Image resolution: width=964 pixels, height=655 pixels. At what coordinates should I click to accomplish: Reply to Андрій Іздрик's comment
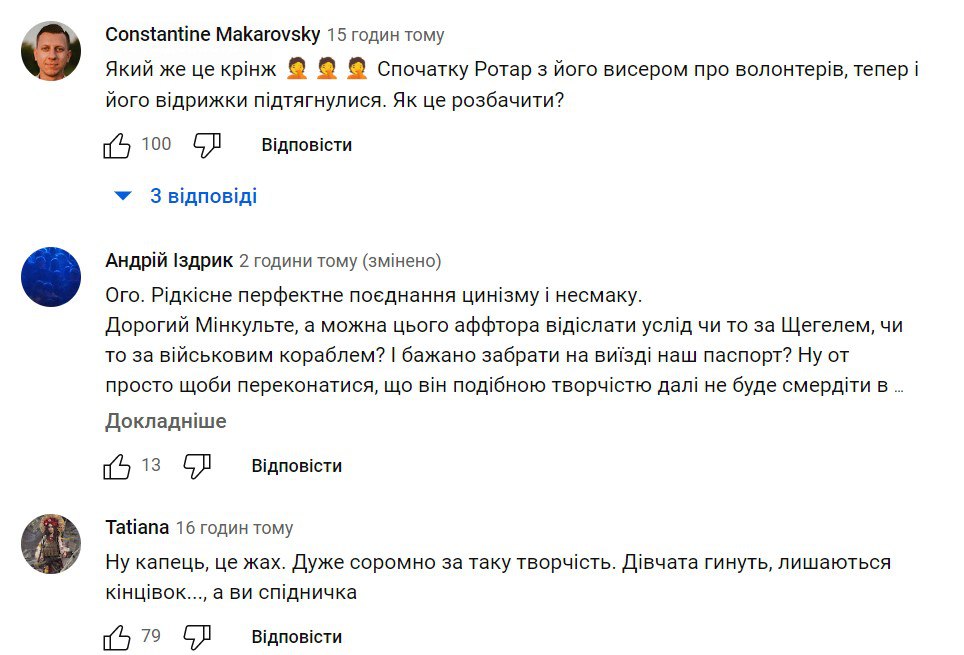[296, 466]
